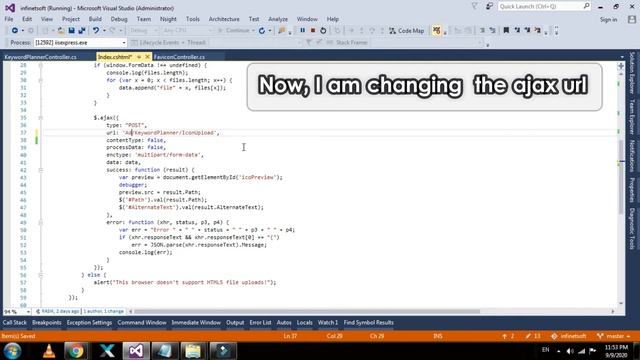
Task: Switch to KeywordPlannerController.cs tab
Action: click(x=40, y=57)
